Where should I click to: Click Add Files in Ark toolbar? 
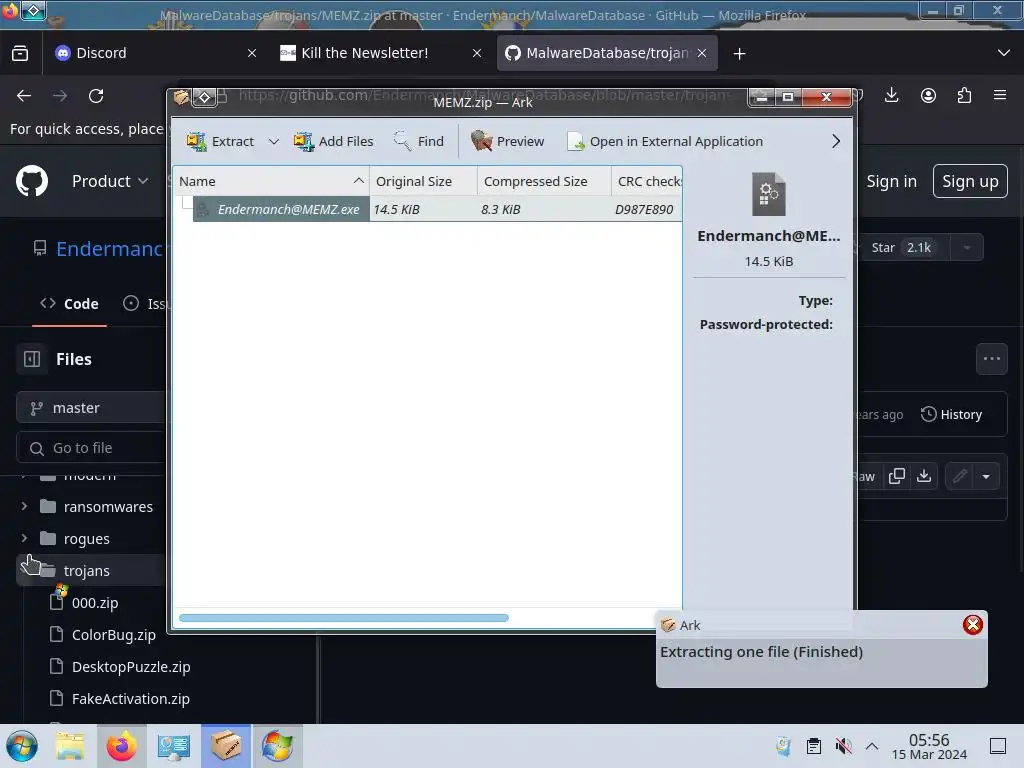(333, 141)
